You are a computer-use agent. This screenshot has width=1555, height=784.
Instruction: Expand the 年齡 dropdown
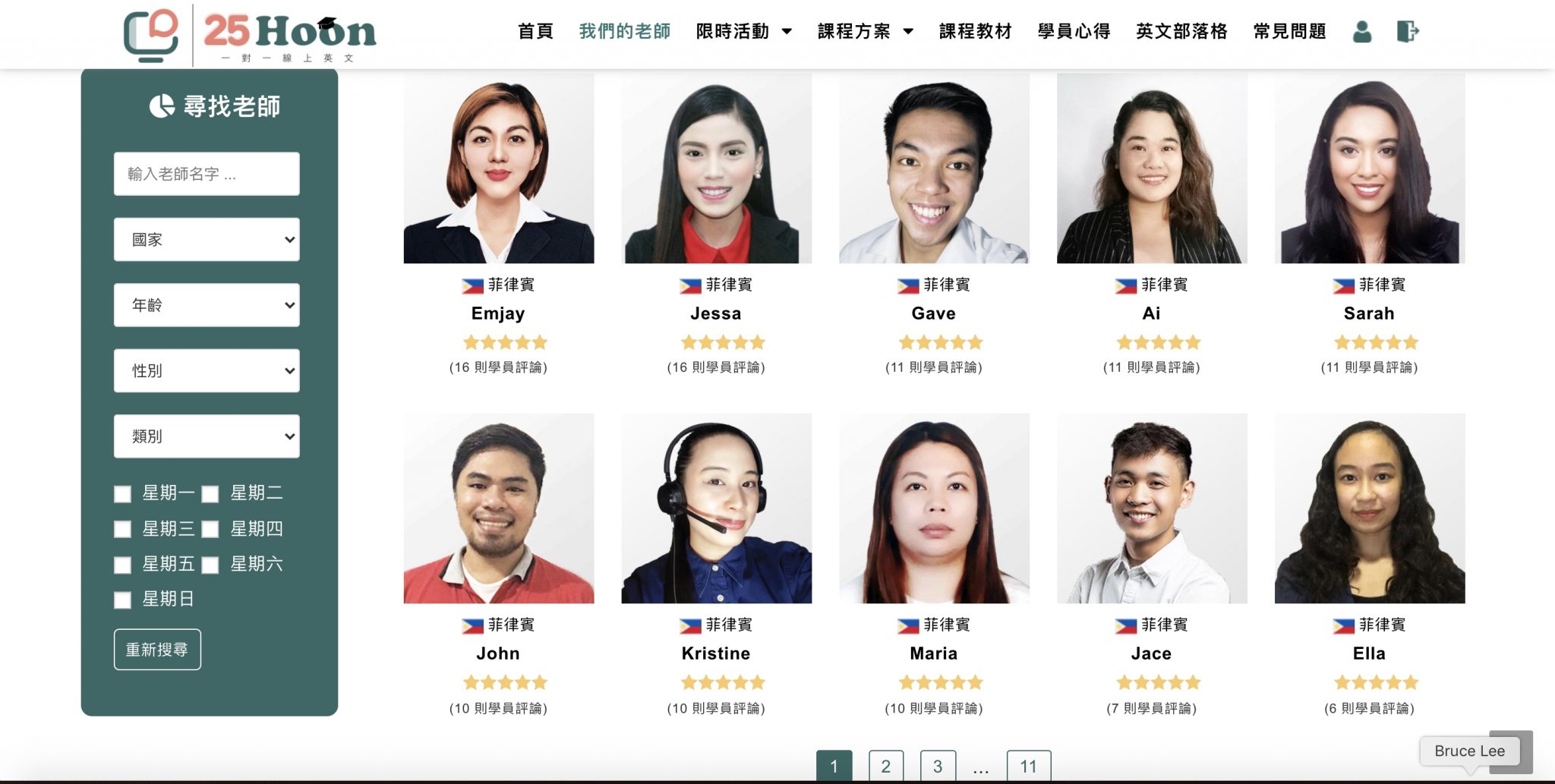point(207,305)
